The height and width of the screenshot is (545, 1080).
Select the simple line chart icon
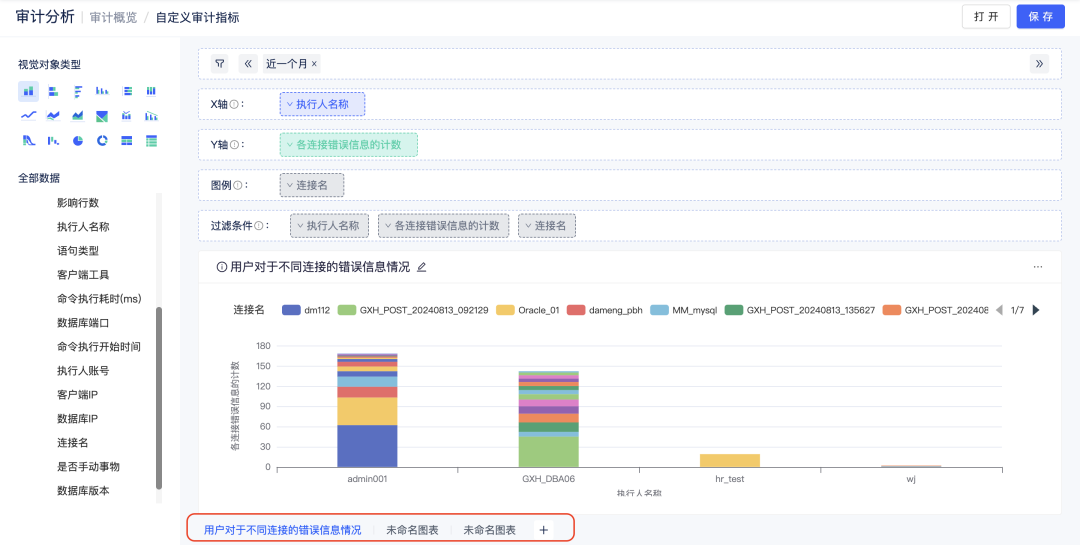coord(28,116)
